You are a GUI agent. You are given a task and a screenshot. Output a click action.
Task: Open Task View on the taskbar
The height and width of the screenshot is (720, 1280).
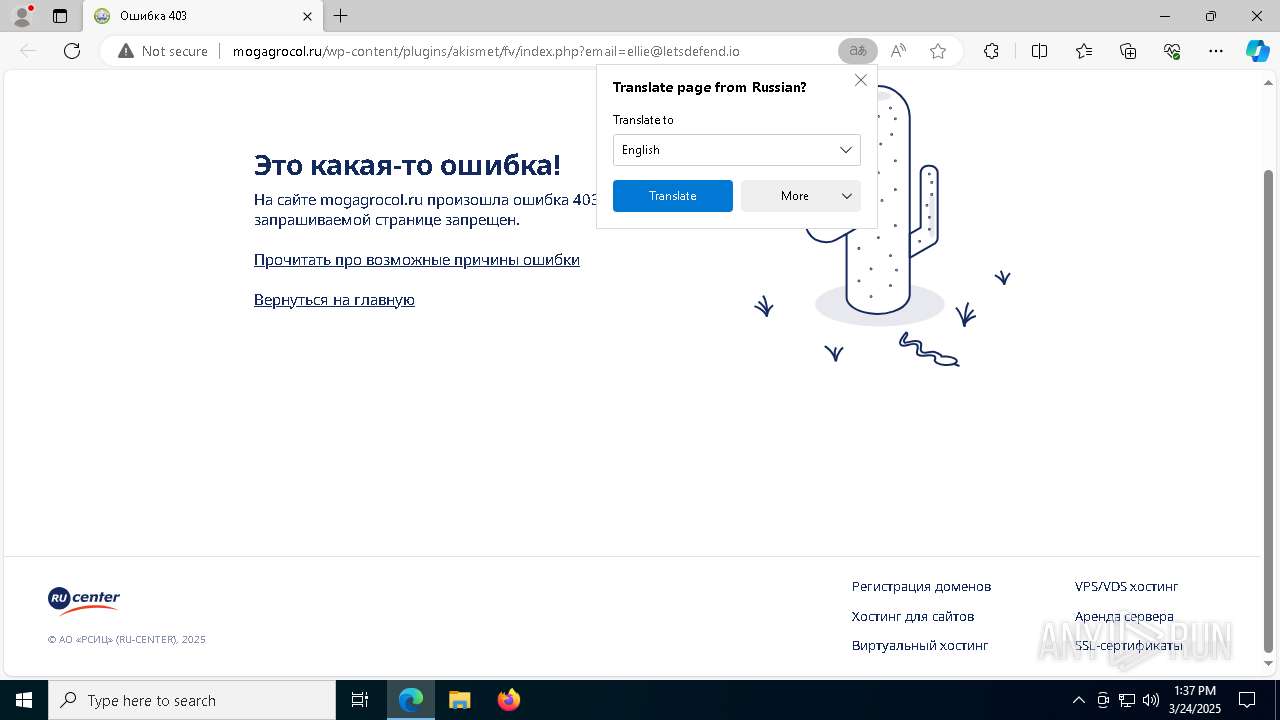[x=360, y=700]
